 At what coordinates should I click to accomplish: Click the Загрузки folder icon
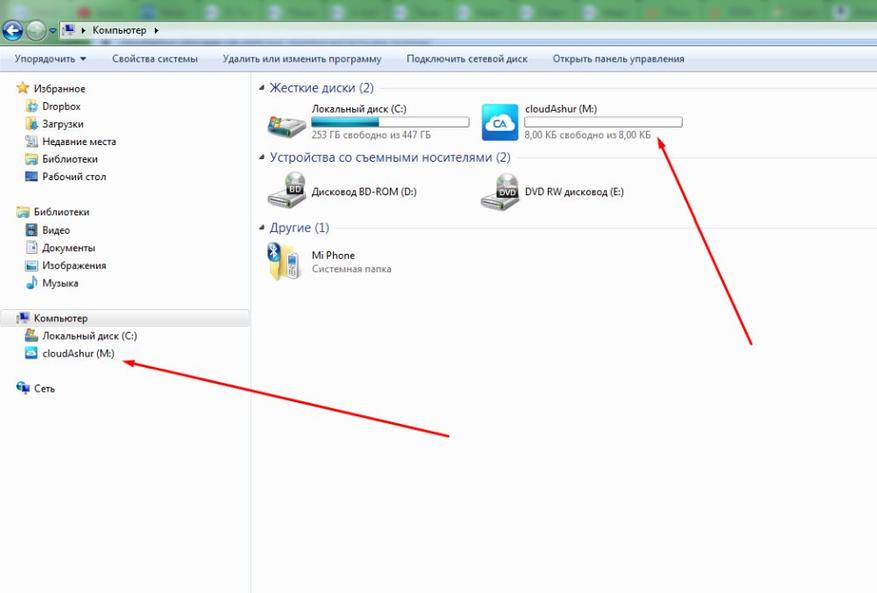(x=32, y=124)
